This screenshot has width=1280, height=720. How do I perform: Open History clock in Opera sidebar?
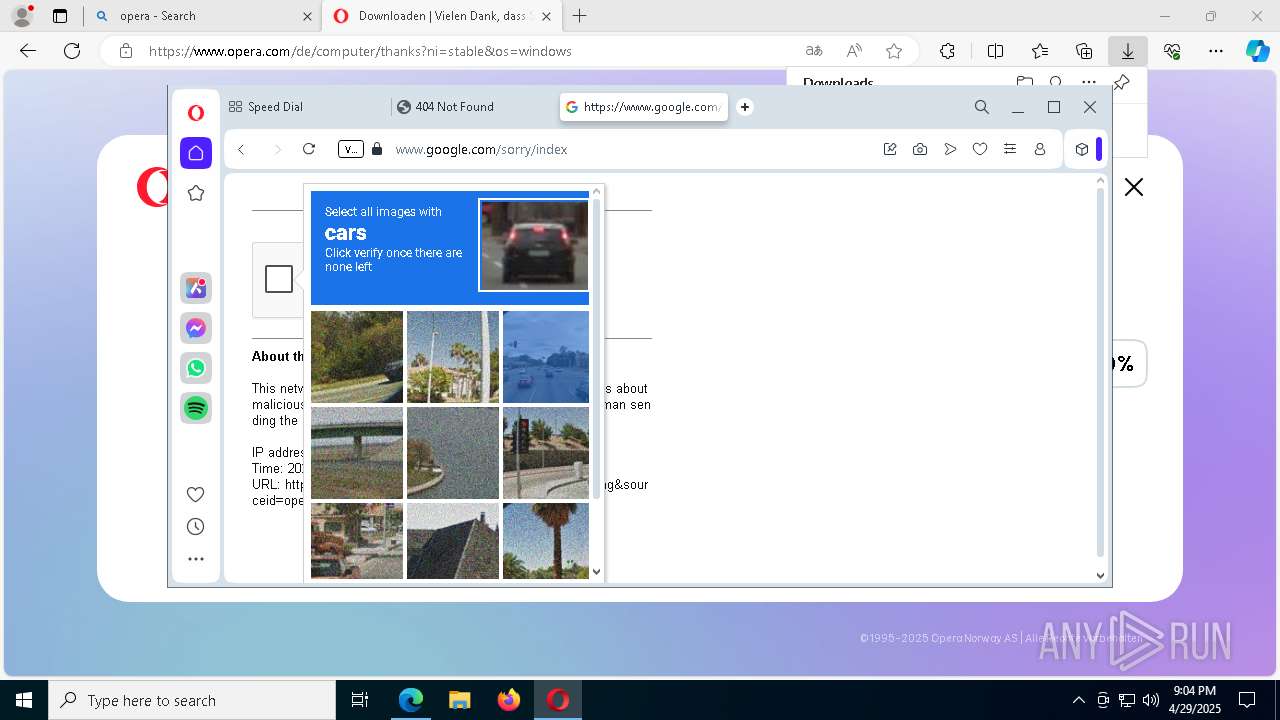(196, 527)
